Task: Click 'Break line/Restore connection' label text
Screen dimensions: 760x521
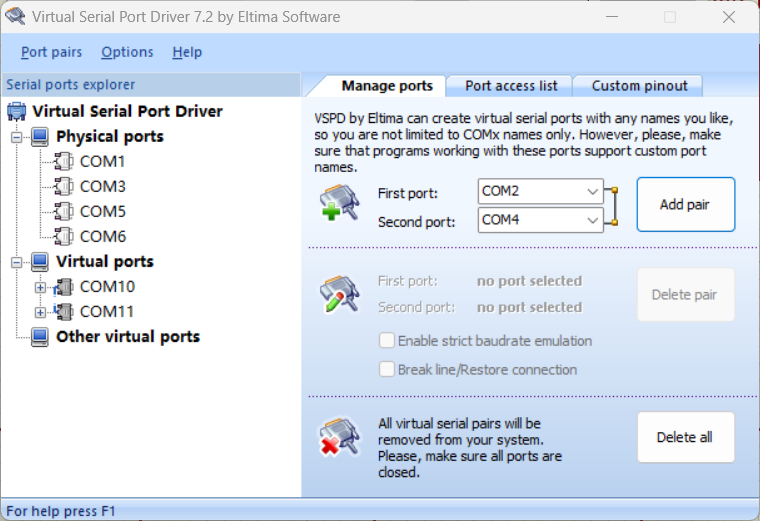Action: [x=487, y=370]
